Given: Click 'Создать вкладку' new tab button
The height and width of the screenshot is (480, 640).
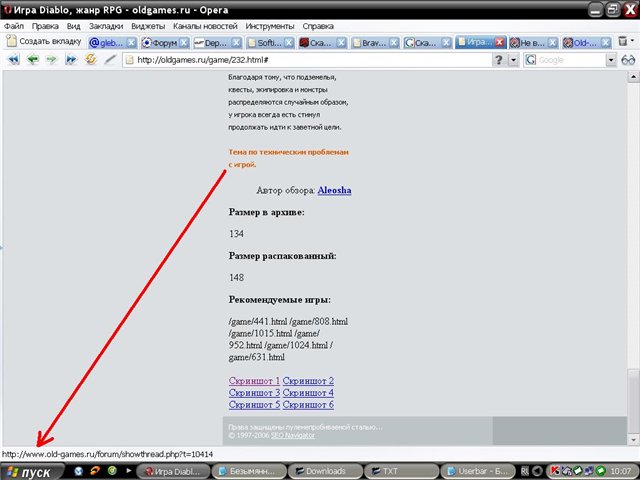Looking at the screenshot, I should click(x=44, y=41).
